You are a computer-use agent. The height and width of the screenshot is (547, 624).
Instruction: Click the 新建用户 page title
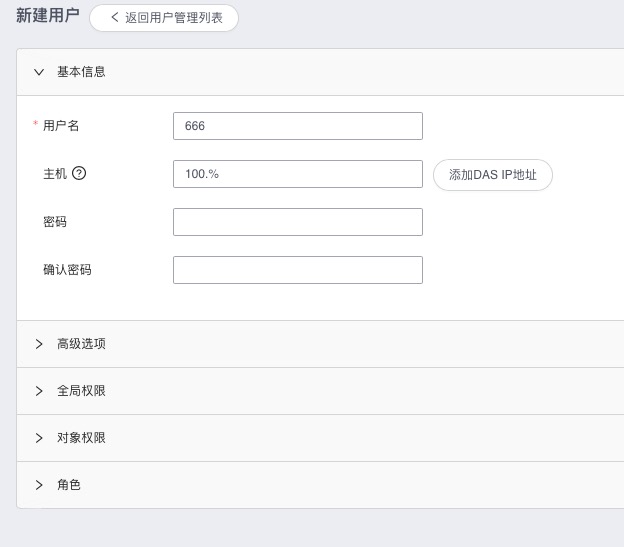click(48, 16)
